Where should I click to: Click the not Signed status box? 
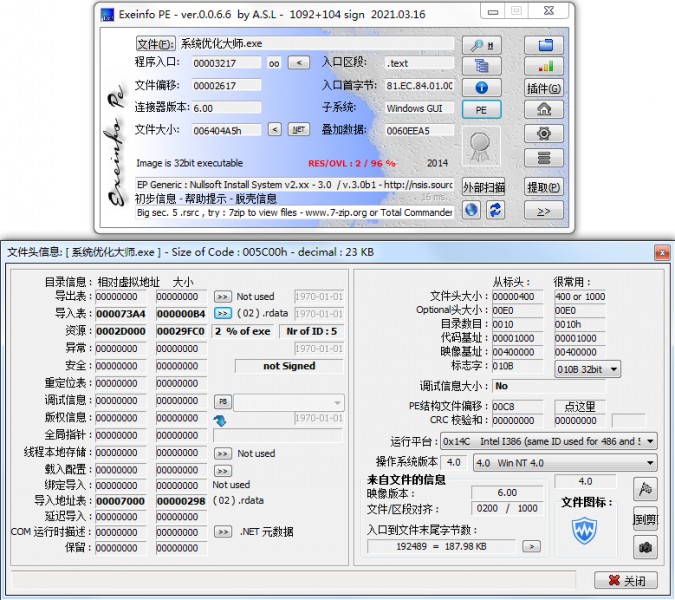(289, 366)
